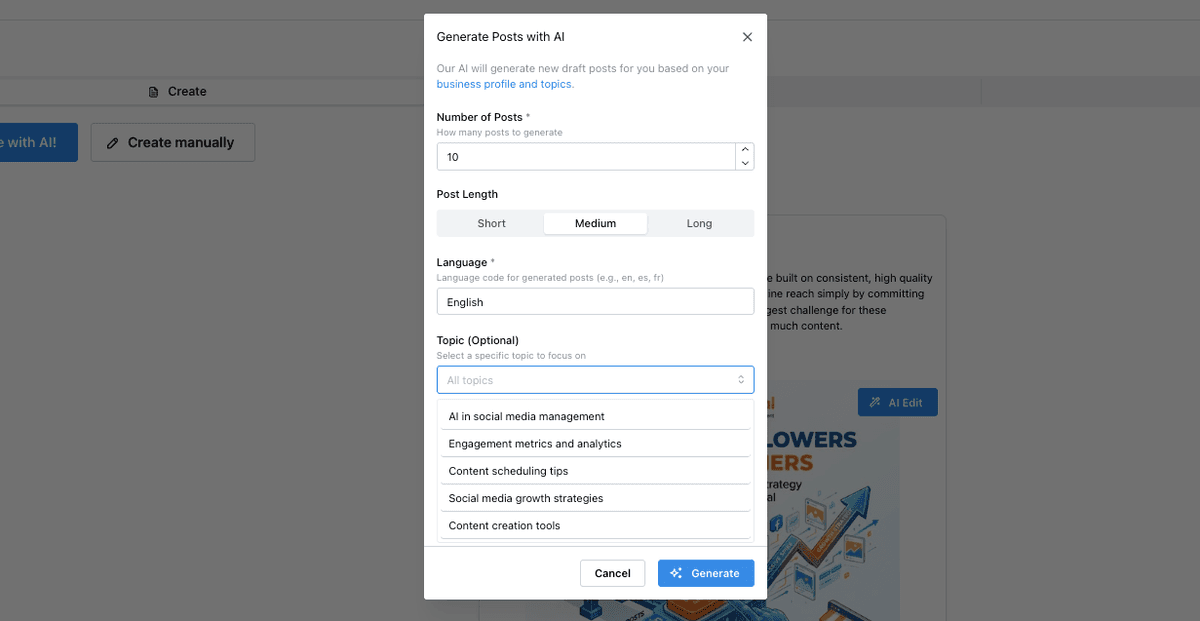Image resolution: width=1200 pixels, height=621 pixels.
Task: Select the Long post length option
Action: click(699, 223)
